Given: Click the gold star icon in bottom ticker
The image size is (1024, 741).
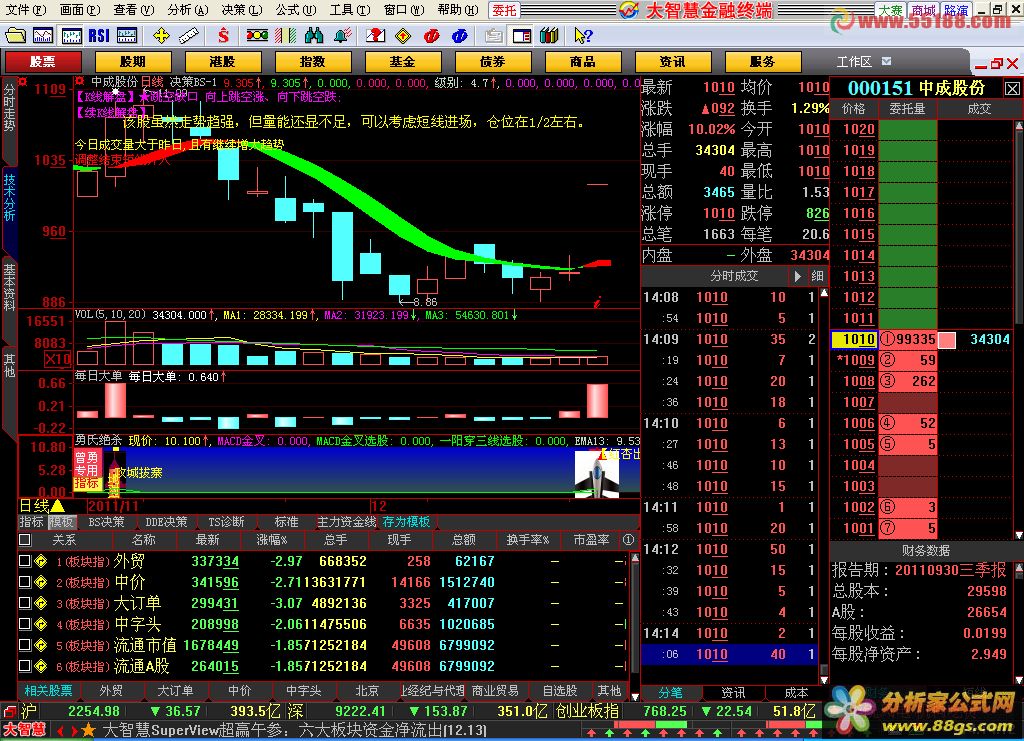Looking at the screenshot, I should [x=88, y=731].
